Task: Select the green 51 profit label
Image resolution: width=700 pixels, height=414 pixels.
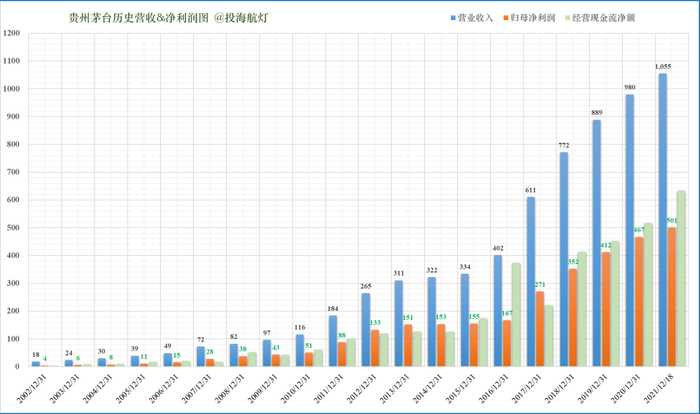Action: tap(309, 346)
